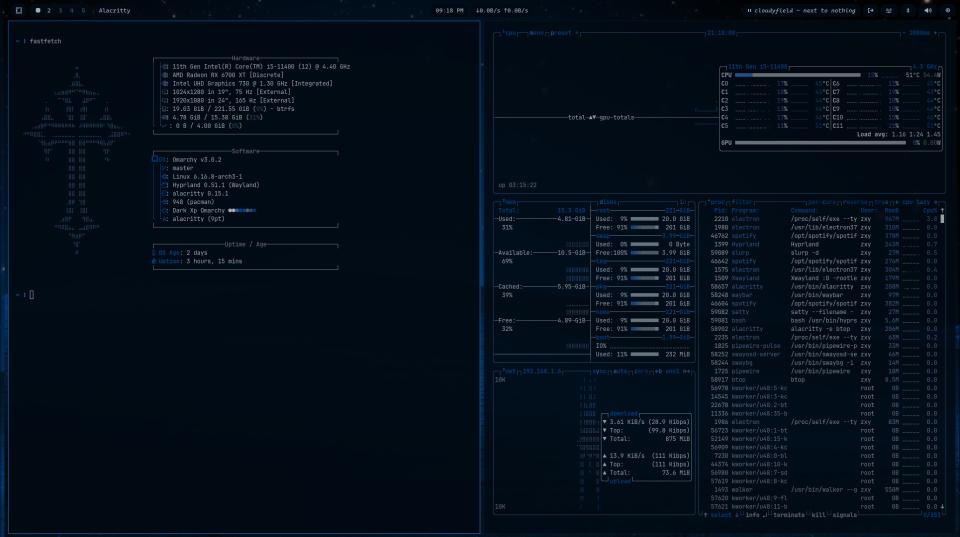Click the volume speaker icon in top bar
The width and height of the screenshot is (960, 537).
click(928, 10)
